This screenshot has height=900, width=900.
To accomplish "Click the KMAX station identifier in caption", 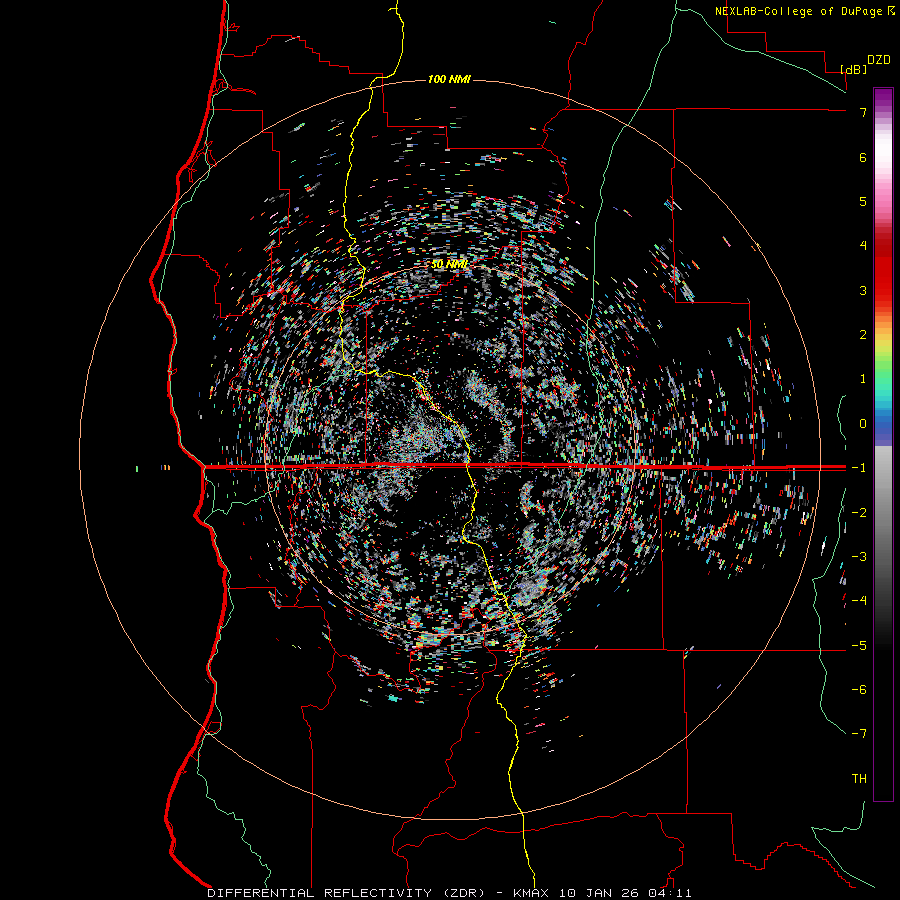I will coord(531,893).
